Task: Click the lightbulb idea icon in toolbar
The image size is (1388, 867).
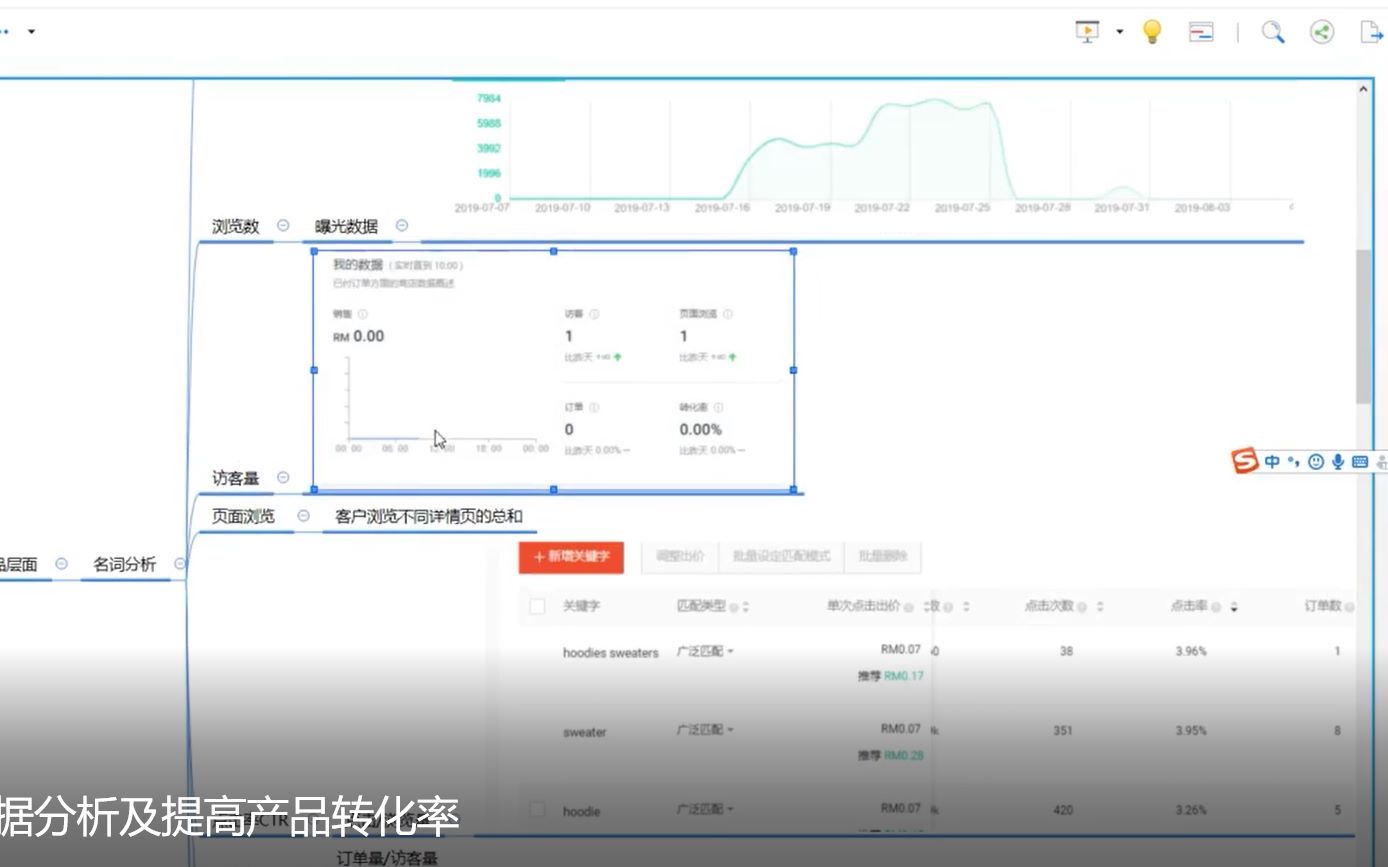Action: tap(1151, 31)
